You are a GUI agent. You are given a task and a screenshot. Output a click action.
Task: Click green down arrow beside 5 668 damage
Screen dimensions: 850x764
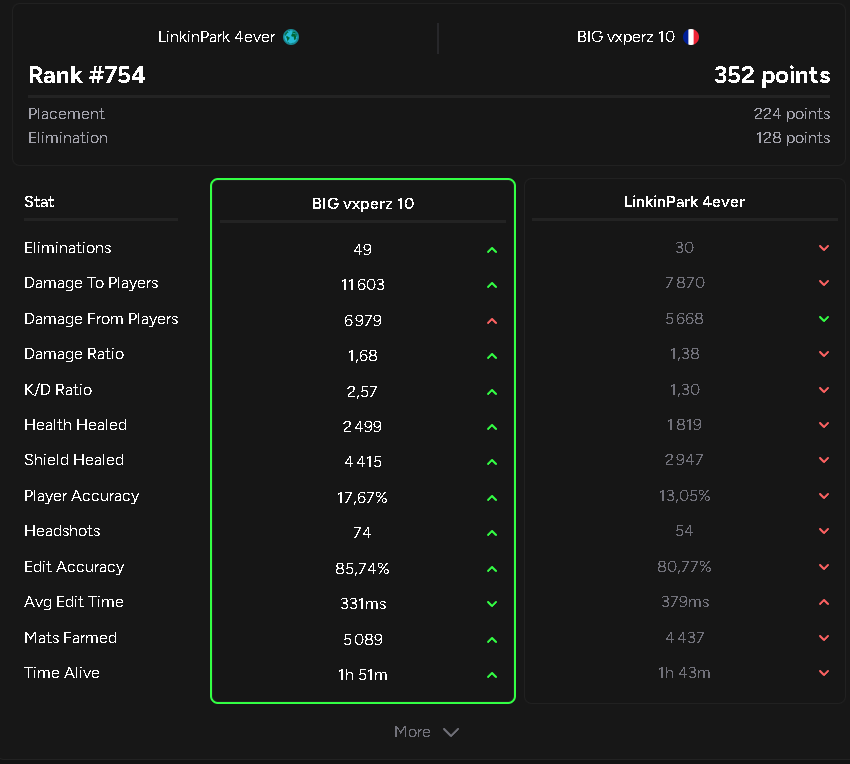[824, 319]
